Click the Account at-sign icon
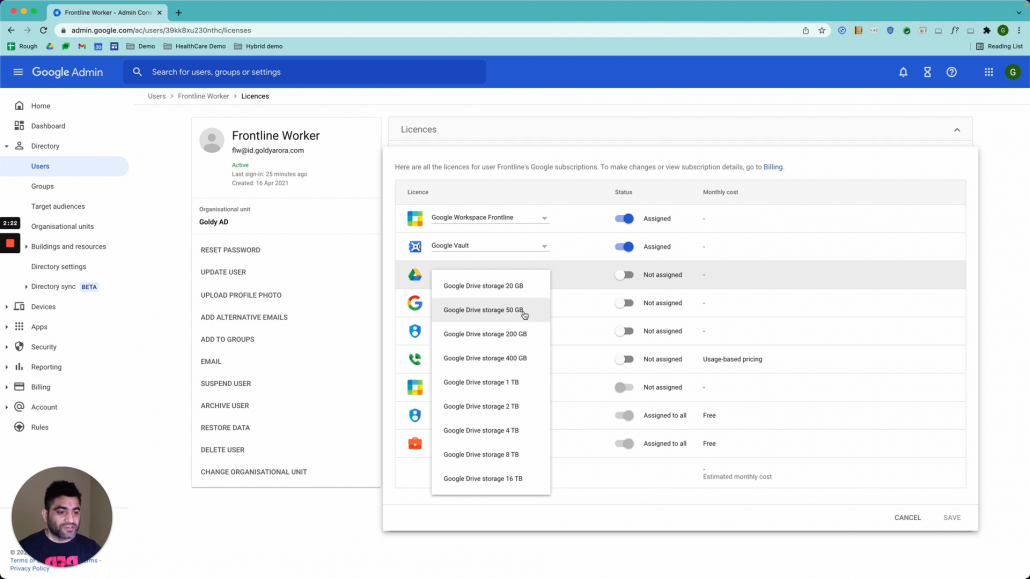This screenshot has width=1030, height=579. tap(19, 407)
